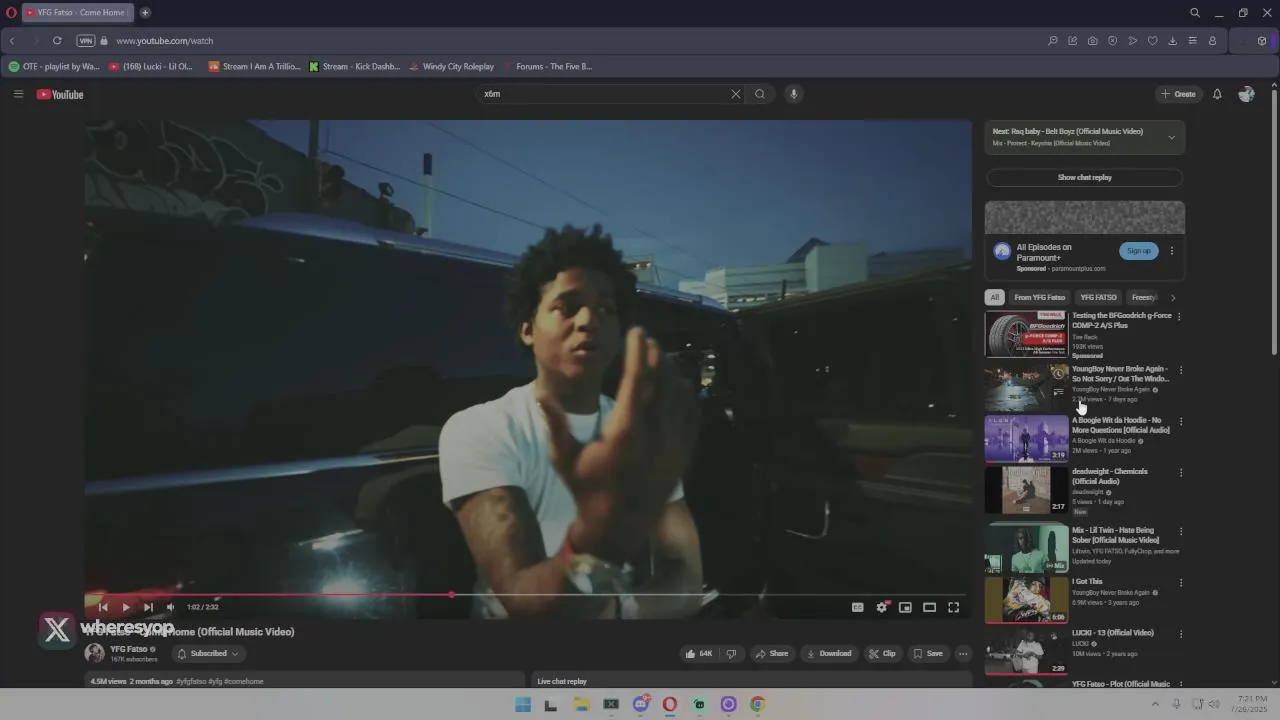
Task: Open a new browser tab
Action: click(145, 13)
